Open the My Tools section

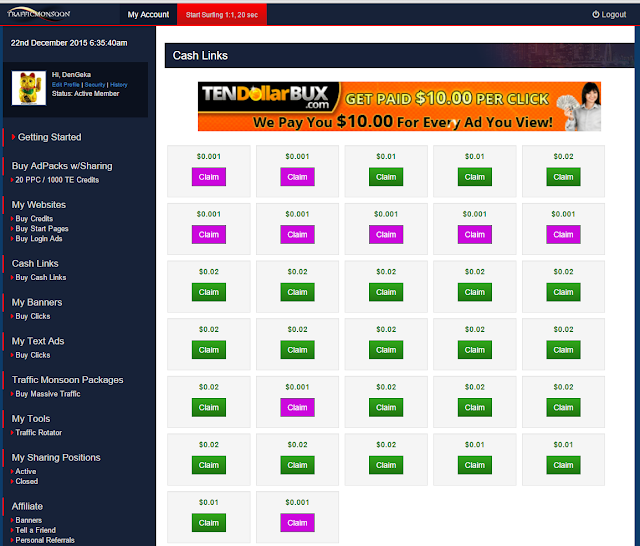(x=31, y=419)
